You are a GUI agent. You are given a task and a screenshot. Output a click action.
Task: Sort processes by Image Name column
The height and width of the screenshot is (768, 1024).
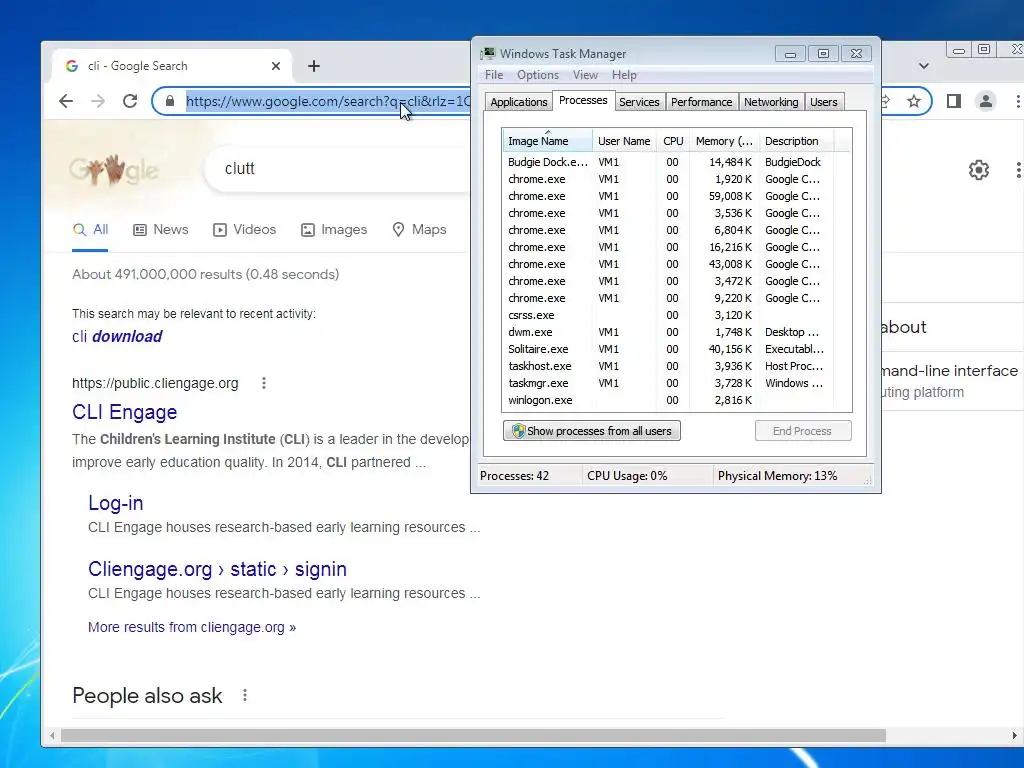coord(547,141)
